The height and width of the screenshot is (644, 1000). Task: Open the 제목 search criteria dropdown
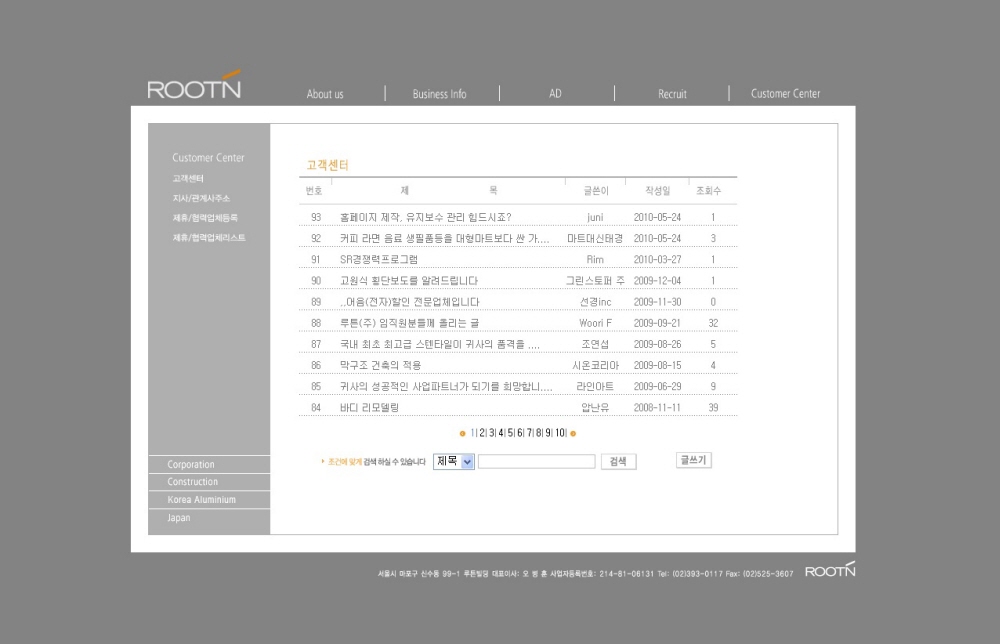coord(454,461)
